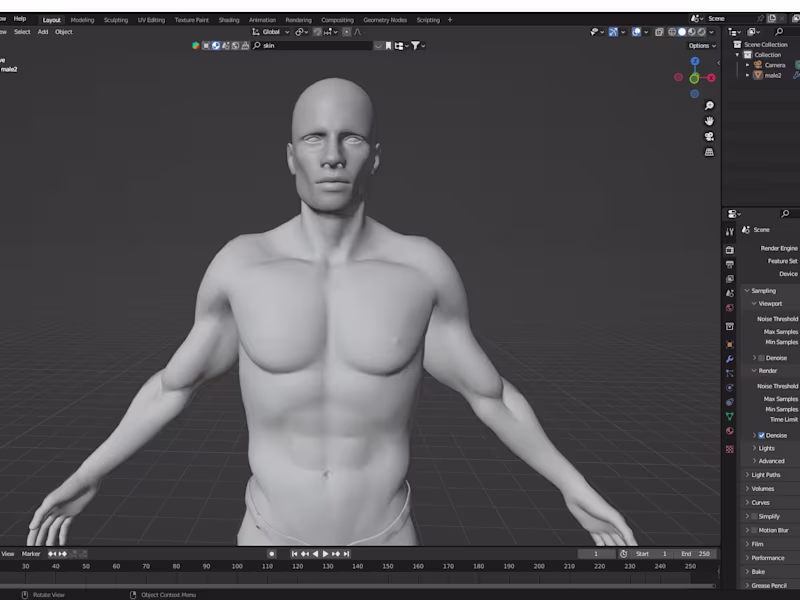The height and width of the screenshot is (600, 800).
Task: Switch to the Sculpting workspace tab
Action: [x=116, y=20]
